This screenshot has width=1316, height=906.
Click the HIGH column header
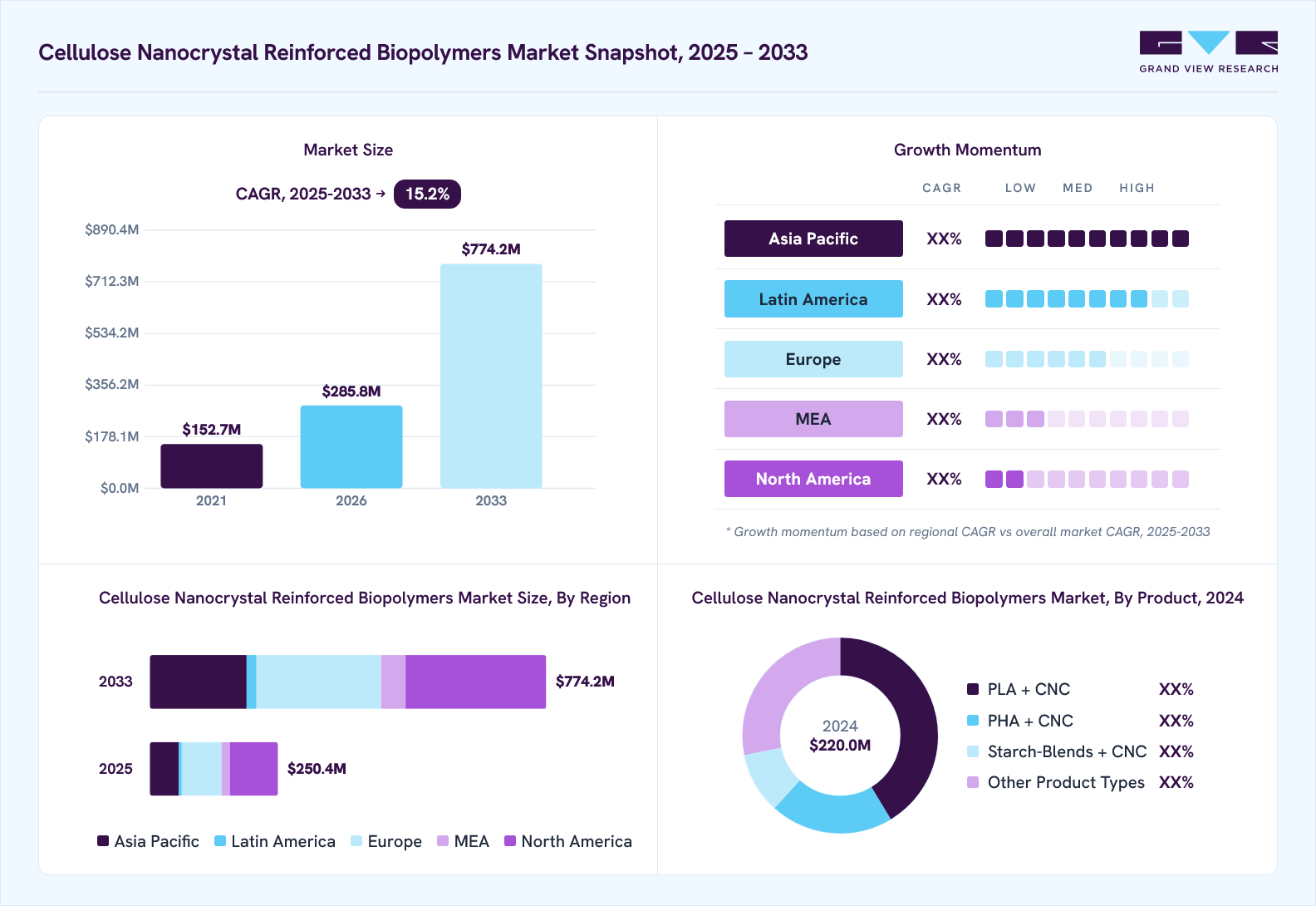click(1137, 188)
